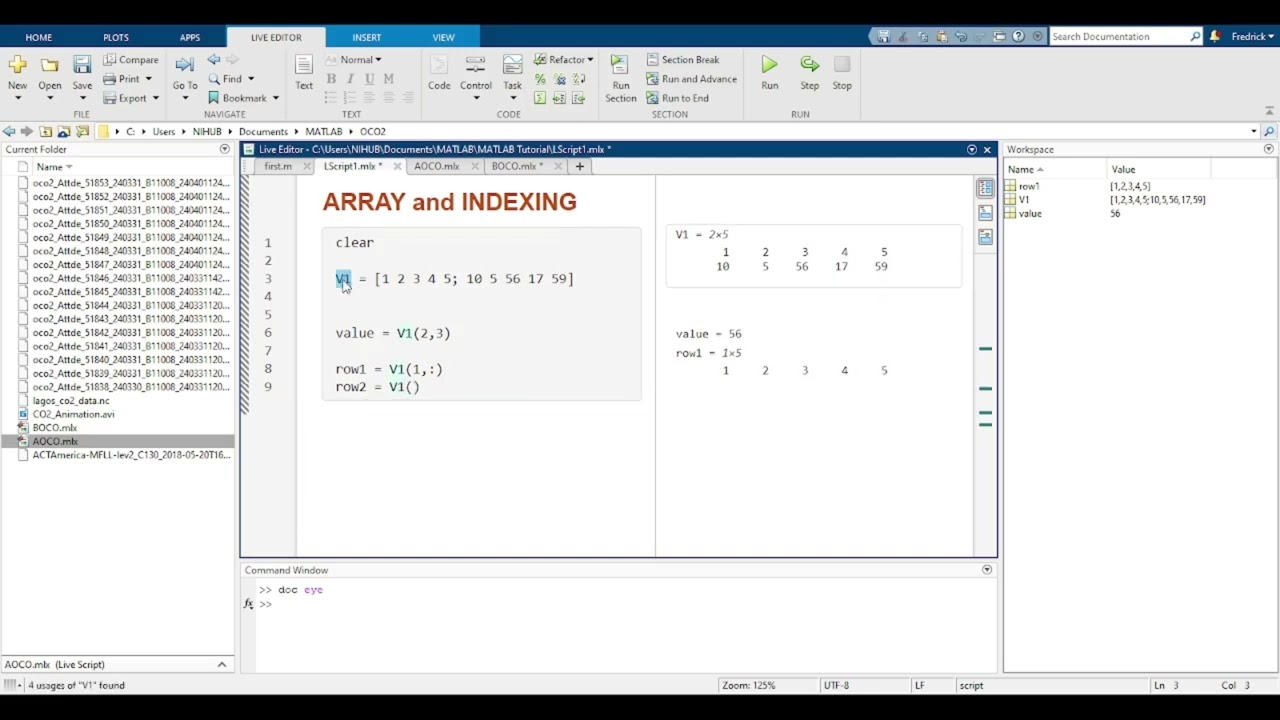1280x720 pixels.
Task: Toggle Italic formatting in TEXT group
Action: pos(350,79)
